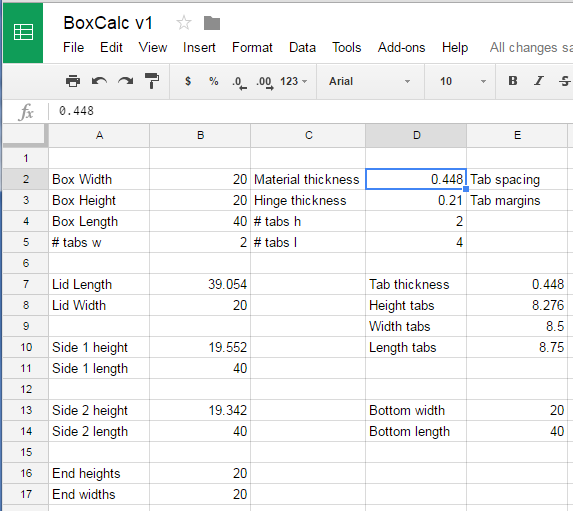This screenshot has height=511, width=573.
Task: Select row 13 header
Action: point(26,410)
